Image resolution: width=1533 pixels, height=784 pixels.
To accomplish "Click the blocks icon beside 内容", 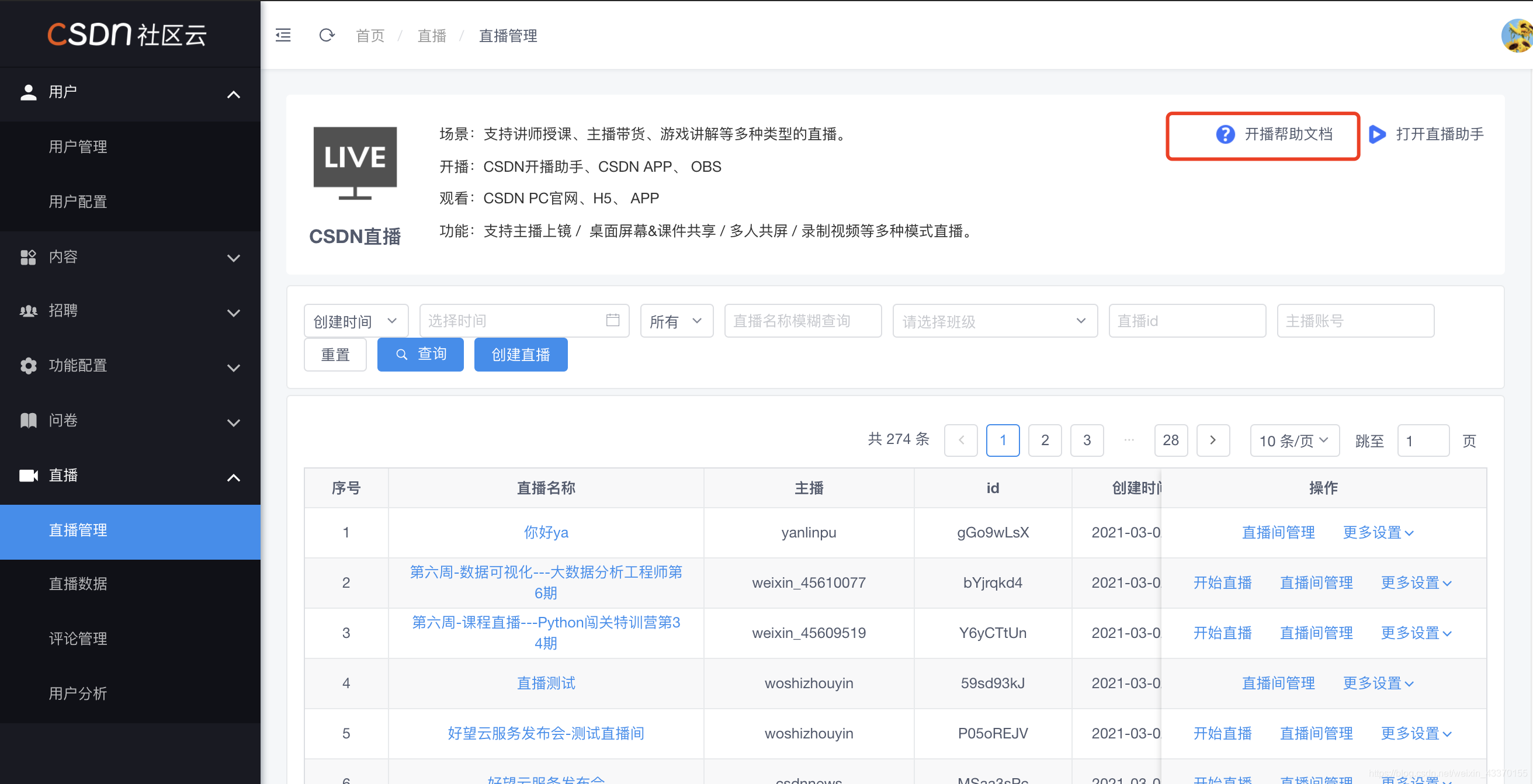I will (28, 257).
